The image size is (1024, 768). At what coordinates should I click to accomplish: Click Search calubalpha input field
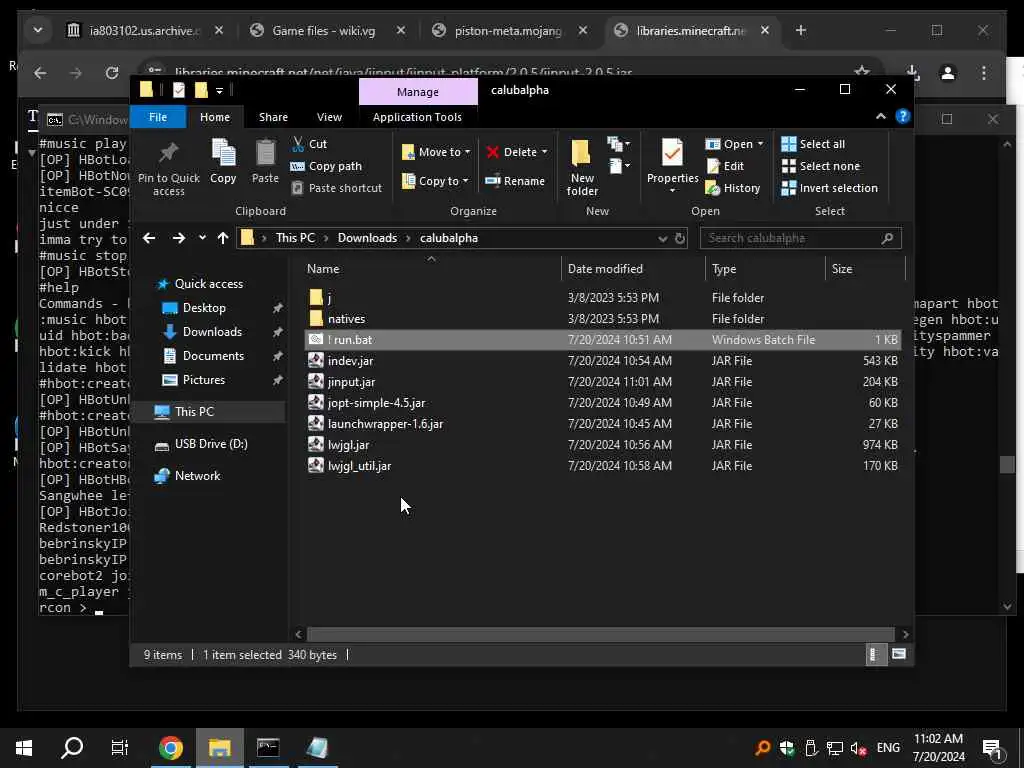point(800,238)
